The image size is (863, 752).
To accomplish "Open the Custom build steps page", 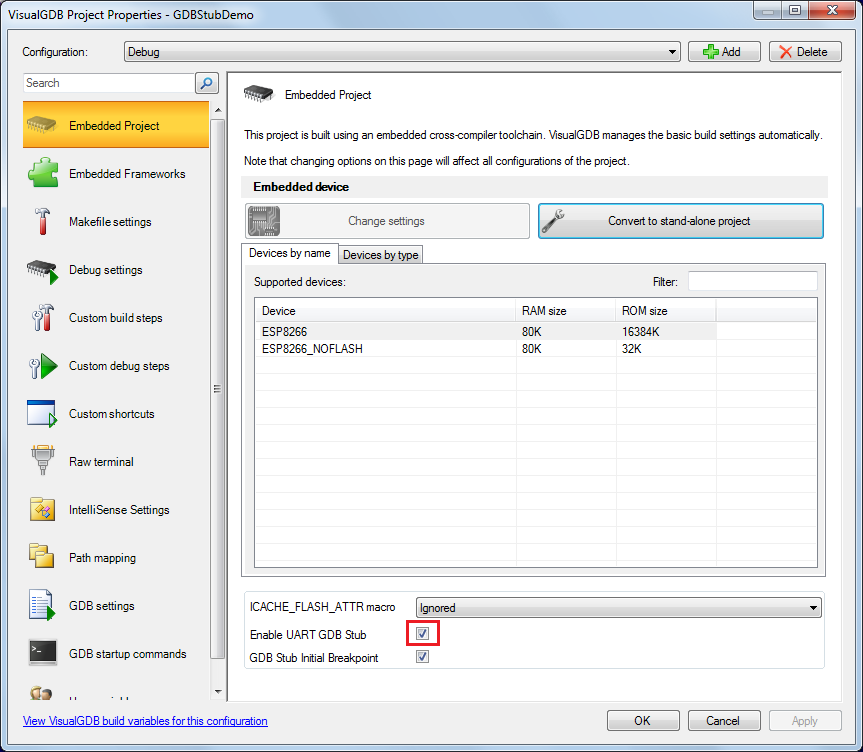I will (x=116, y=318).
